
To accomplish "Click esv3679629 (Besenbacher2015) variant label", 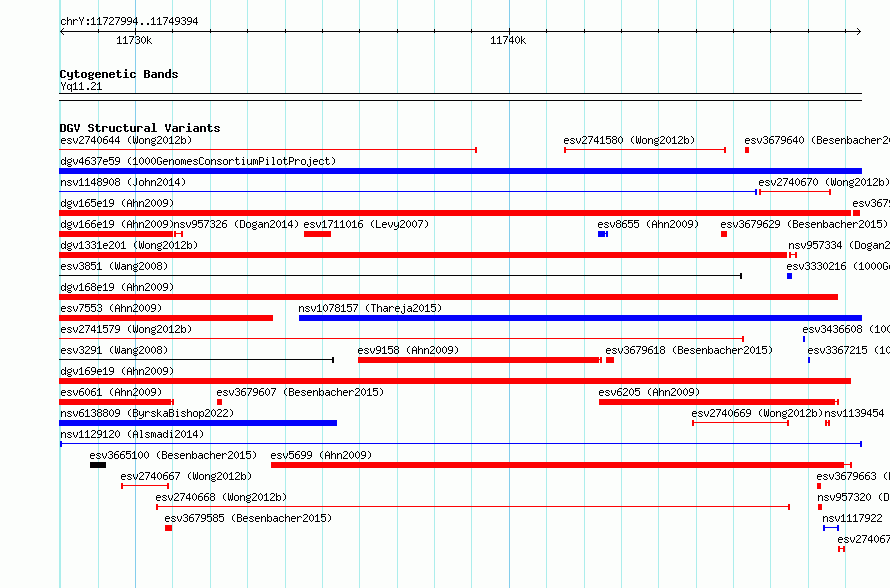I will [804, 224].
